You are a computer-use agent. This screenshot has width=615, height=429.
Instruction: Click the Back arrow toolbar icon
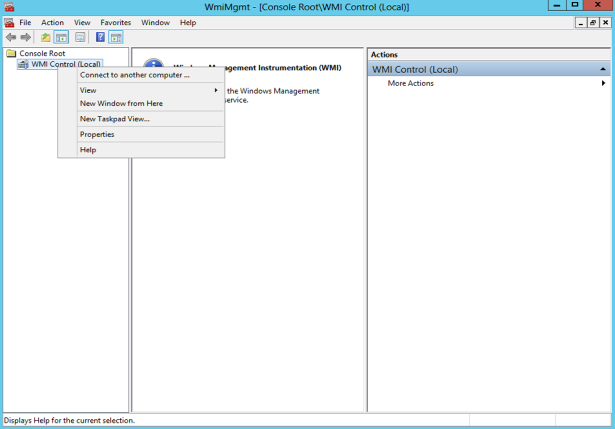tap(11, 37)
